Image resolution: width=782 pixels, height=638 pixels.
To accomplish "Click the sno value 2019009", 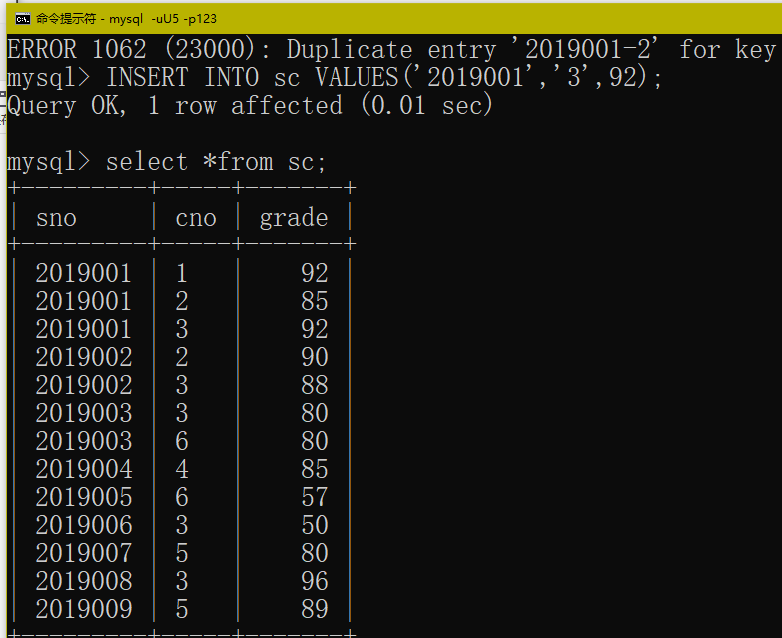I will (x=83, y=609).
